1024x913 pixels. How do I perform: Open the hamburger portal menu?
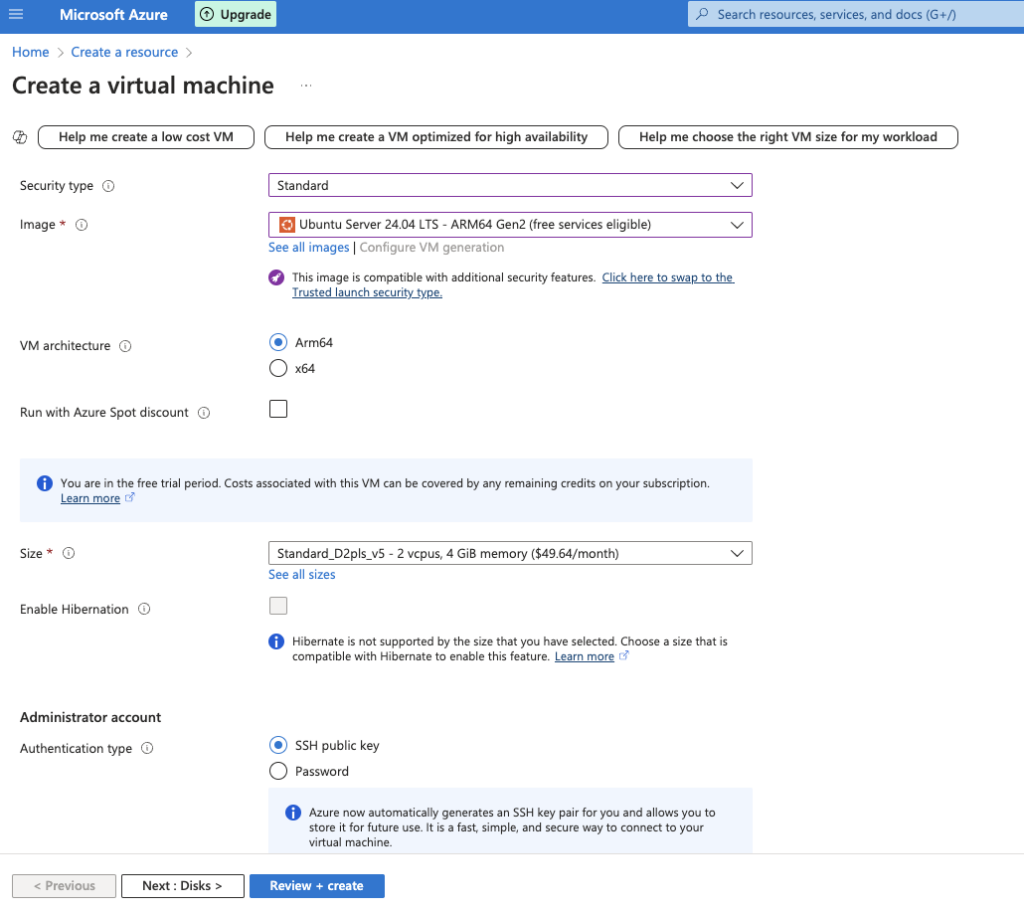tap(16, 14)
